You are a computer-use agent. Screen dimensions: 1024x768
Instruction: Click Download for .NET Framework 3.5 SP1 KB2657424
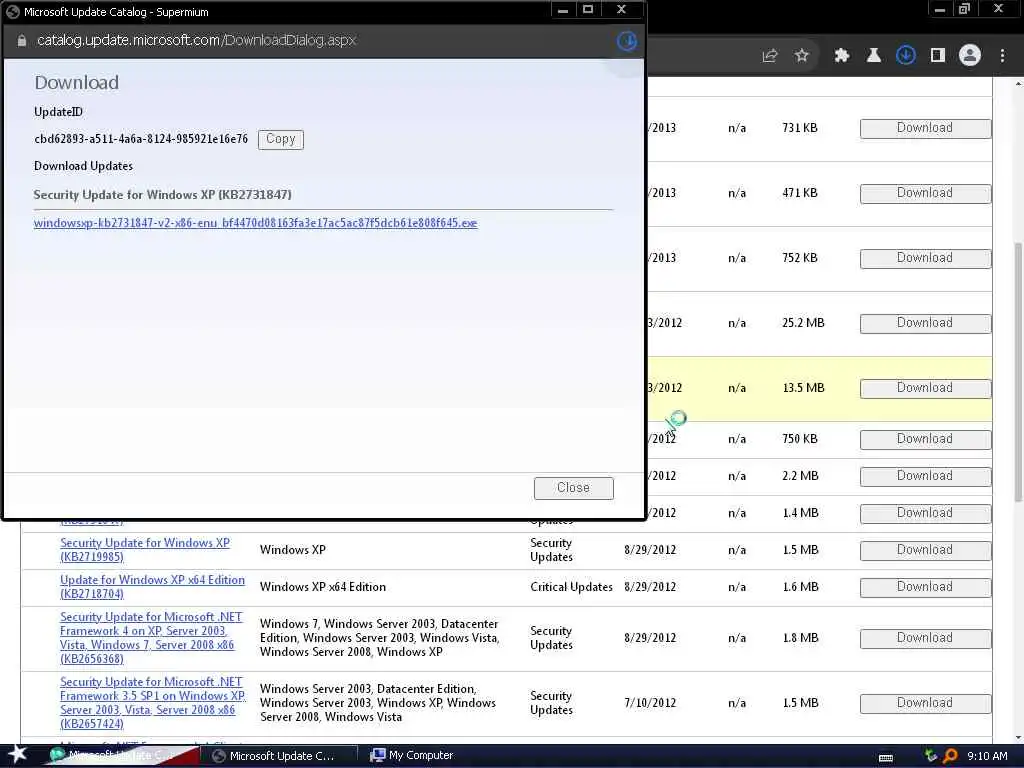(x=925, y=703)
